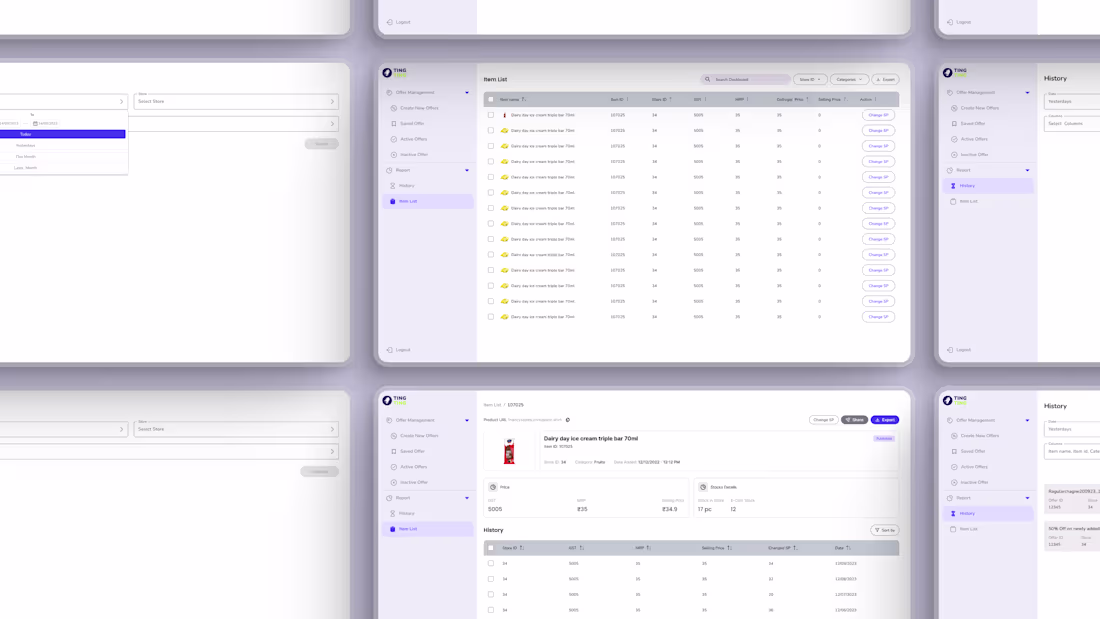
Task: Click the ₹34.9 selling price value
Action: pos(670,510)
